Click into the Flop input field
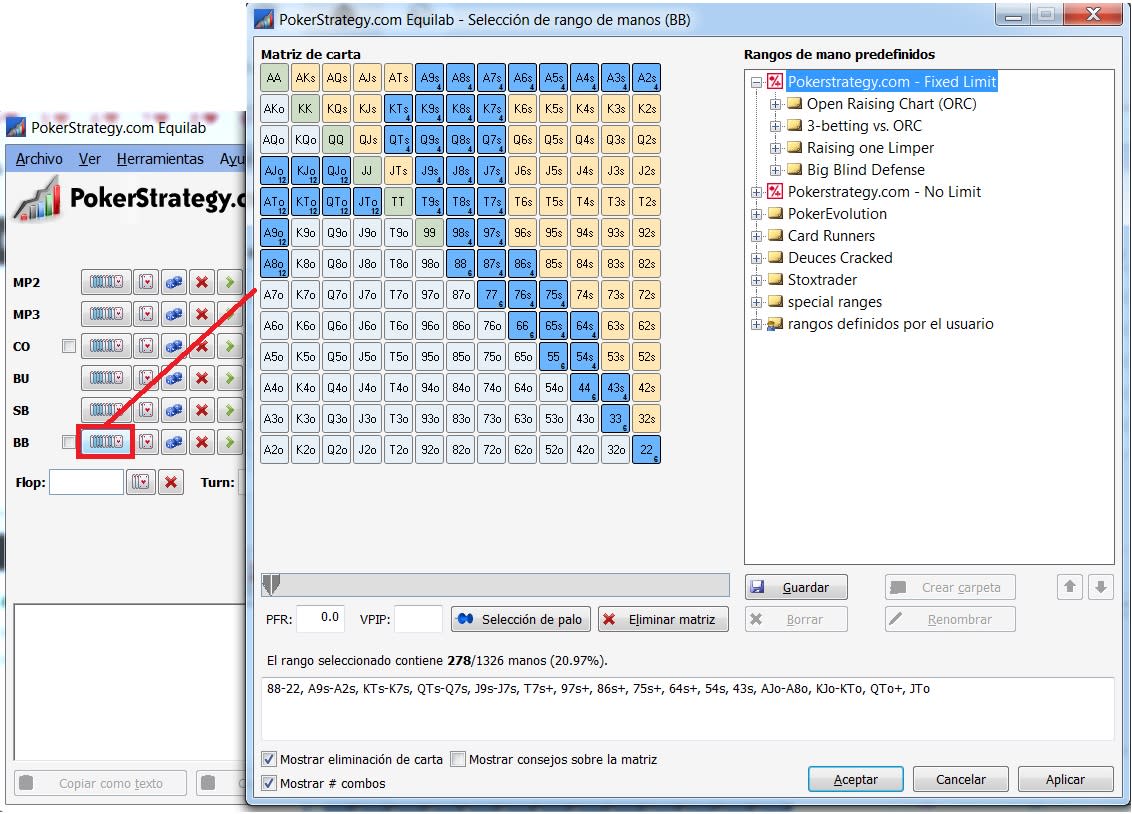The width and height of the screenshot is (1132, 814). [x=87, y=482]
